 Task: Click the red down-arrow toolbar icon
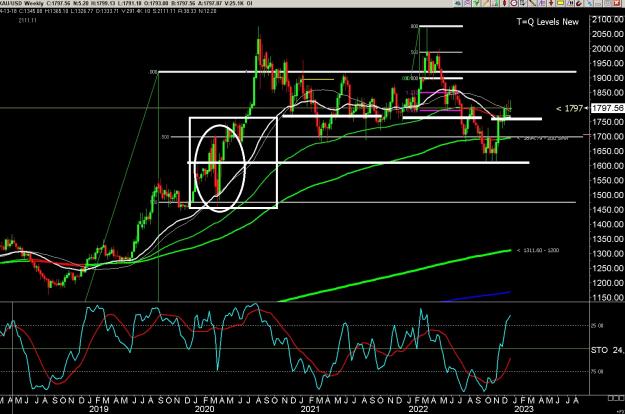pyautogui.click(x=551, y=3)
